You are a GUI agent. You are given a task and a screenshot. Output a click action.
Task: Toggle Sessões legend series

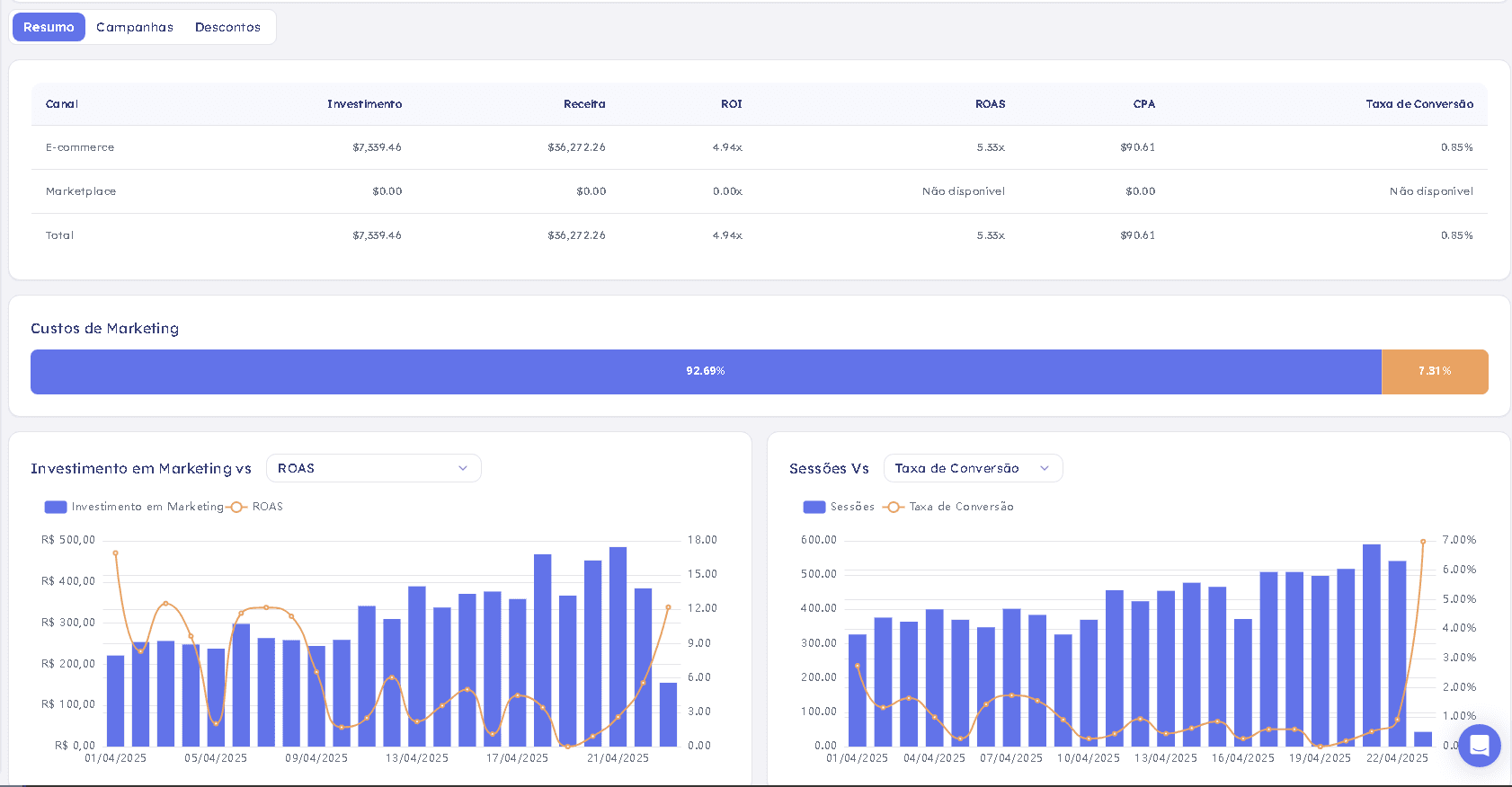[x=839, y=507]
